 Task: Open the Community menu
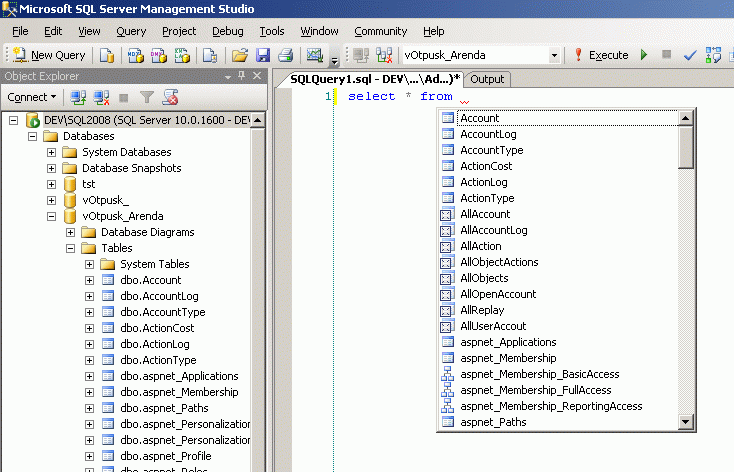pyautogui.click(x=381, y=31)
